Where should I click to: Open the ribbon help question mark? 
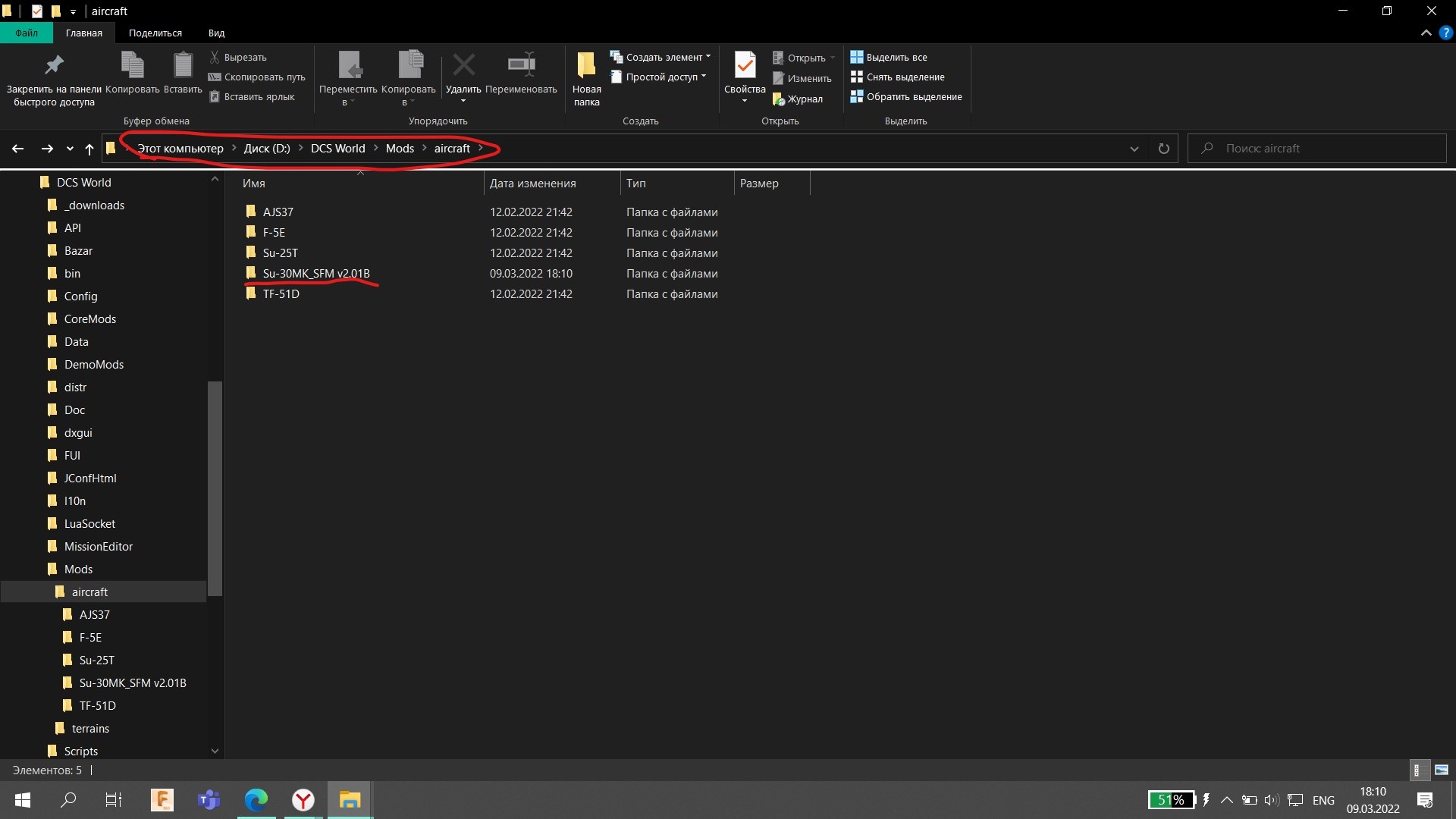coord(1445,33)
